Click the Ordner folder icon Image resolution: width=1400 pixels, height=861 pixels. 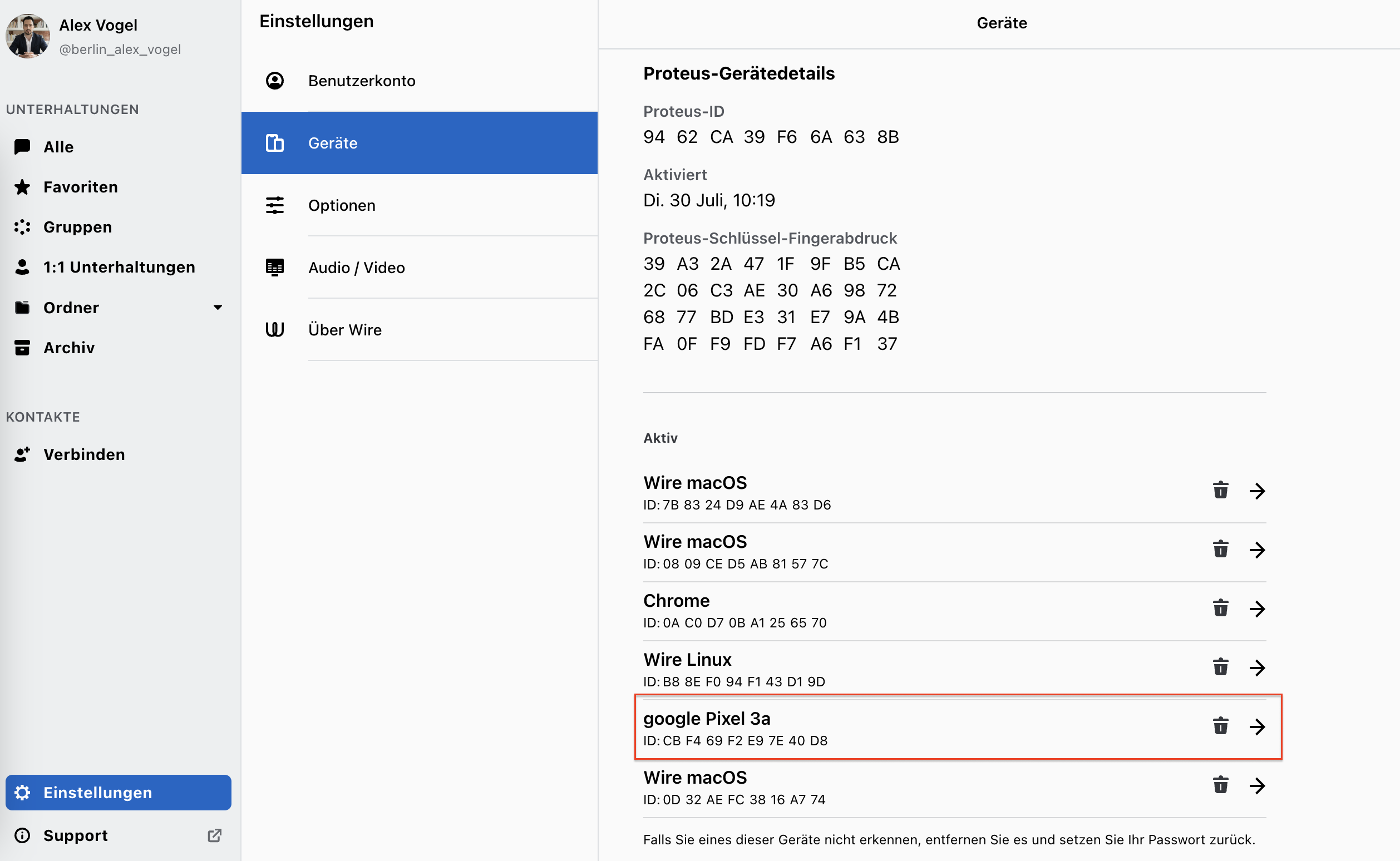click(22, 308)
